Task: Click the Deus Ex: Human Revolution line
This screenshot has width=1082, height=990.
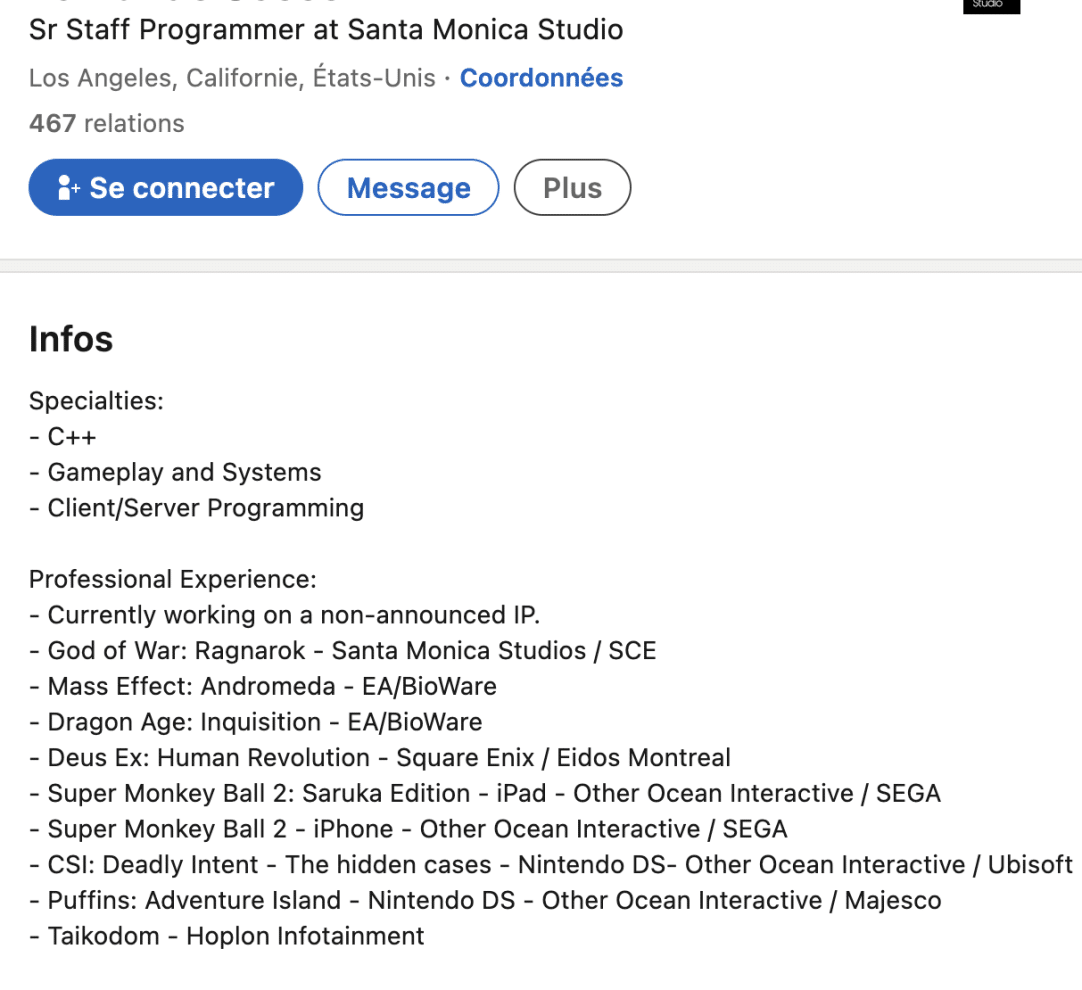Action: (380, 758)
